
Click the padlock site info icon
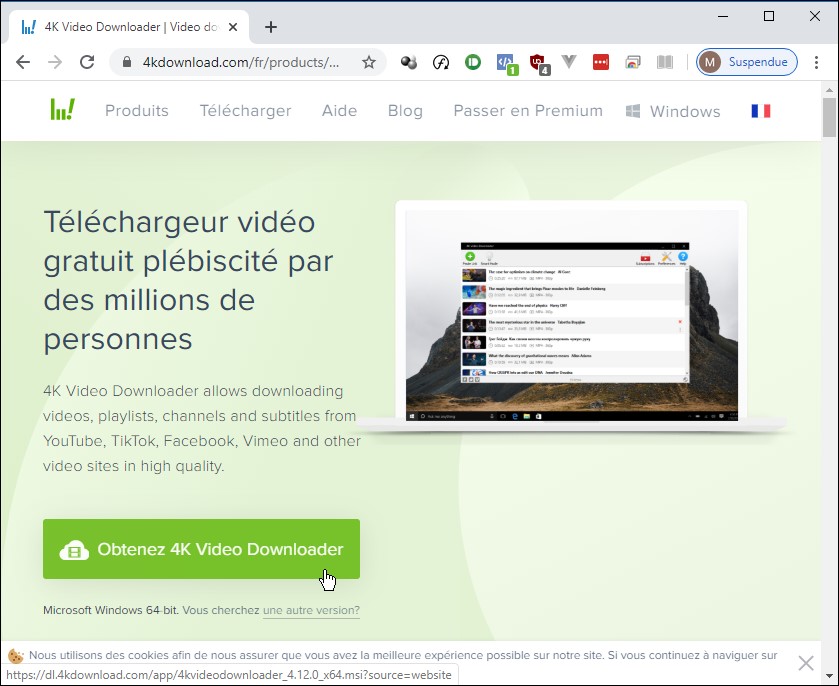127,62
